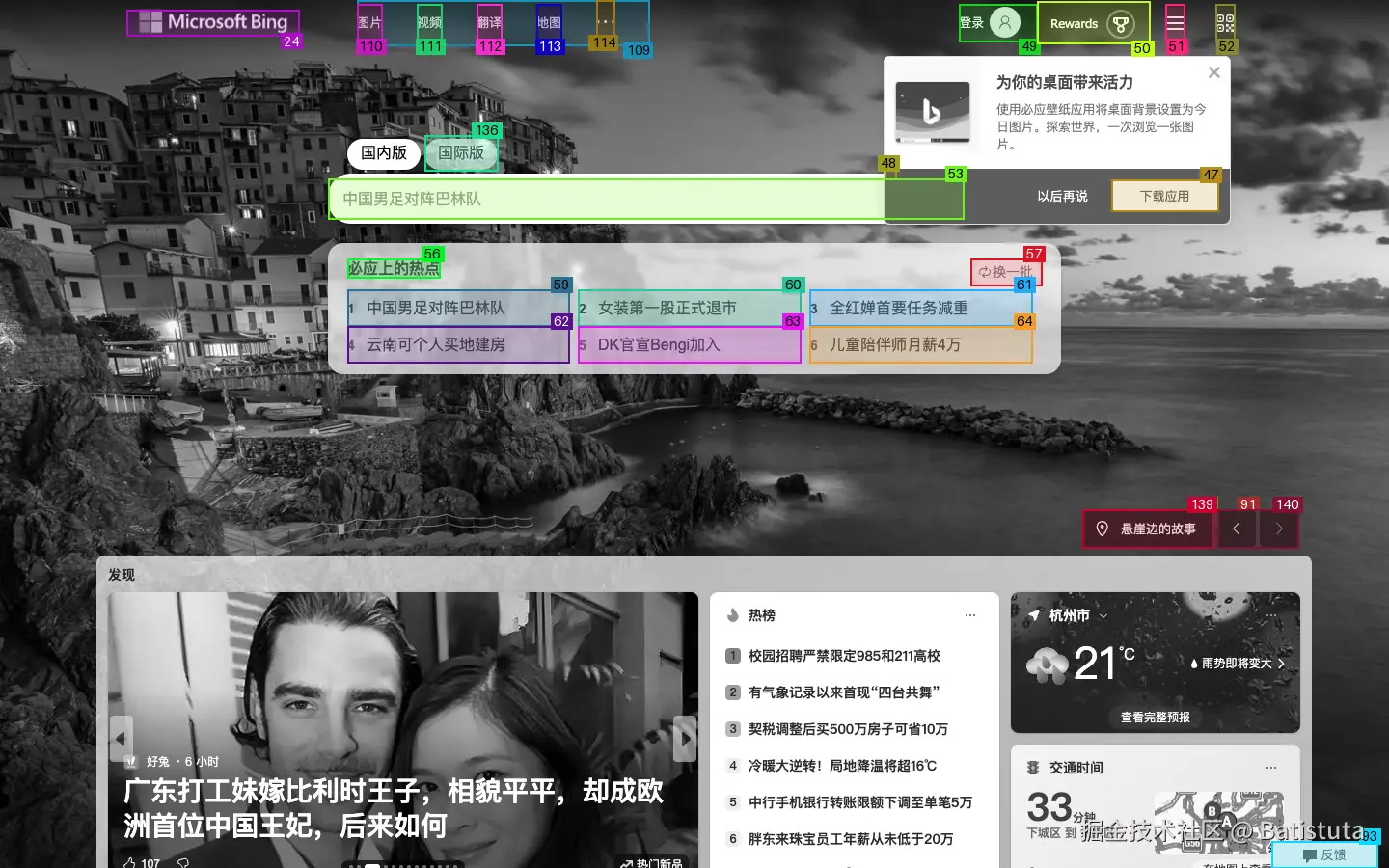Click the 登录 sign-in avatar icon
The width and height of the screenshot is (1389, 868).
[x=1004, y=22]
